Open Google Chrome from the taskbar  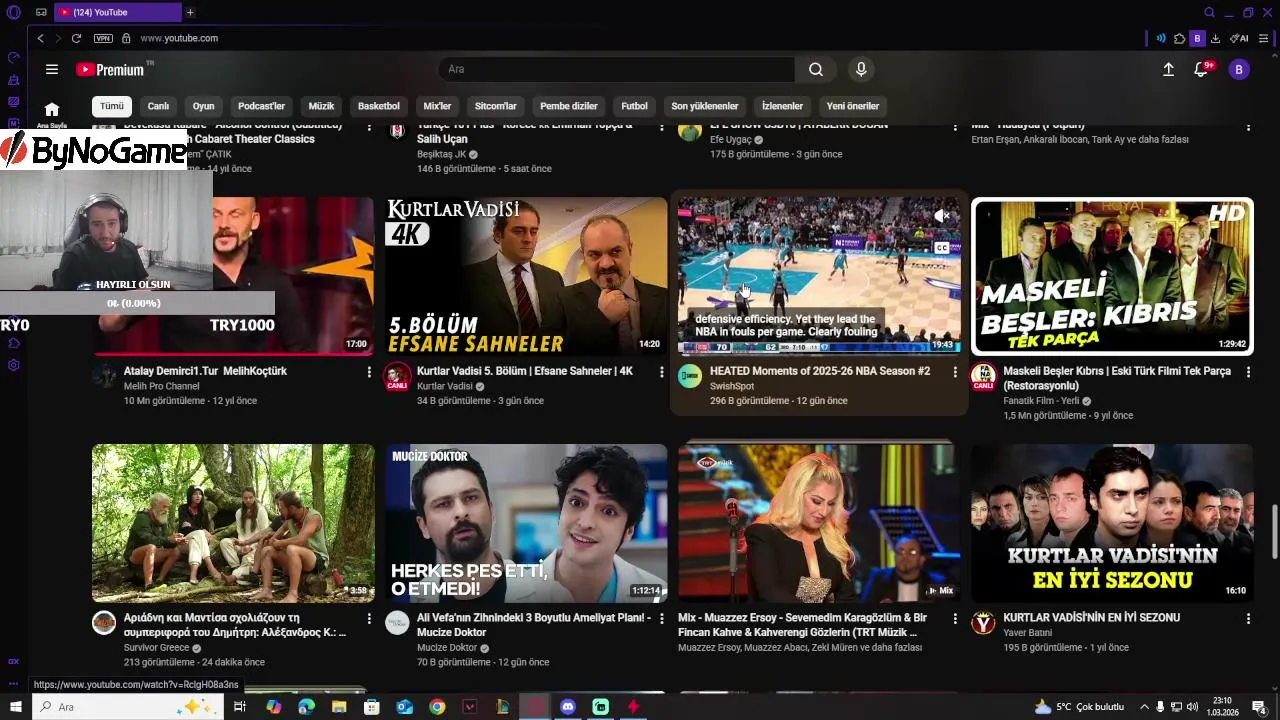tap(437, 707)
